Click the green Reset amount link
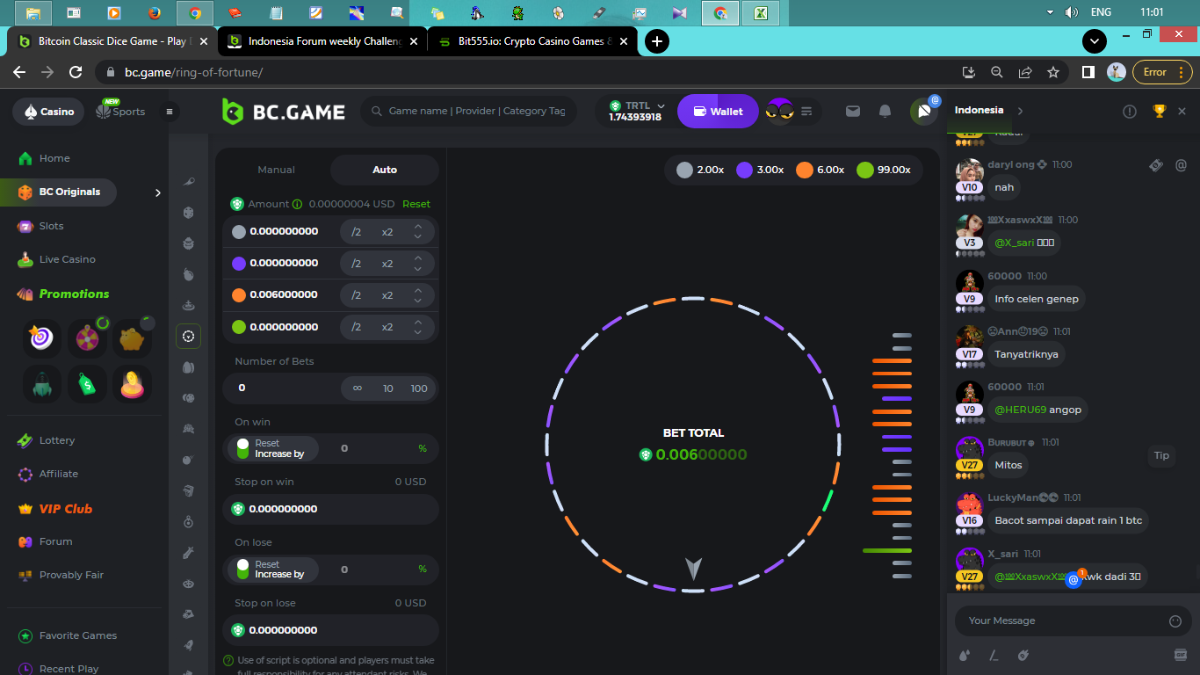The image size is (1200, 675). click(x=416, y=204)
